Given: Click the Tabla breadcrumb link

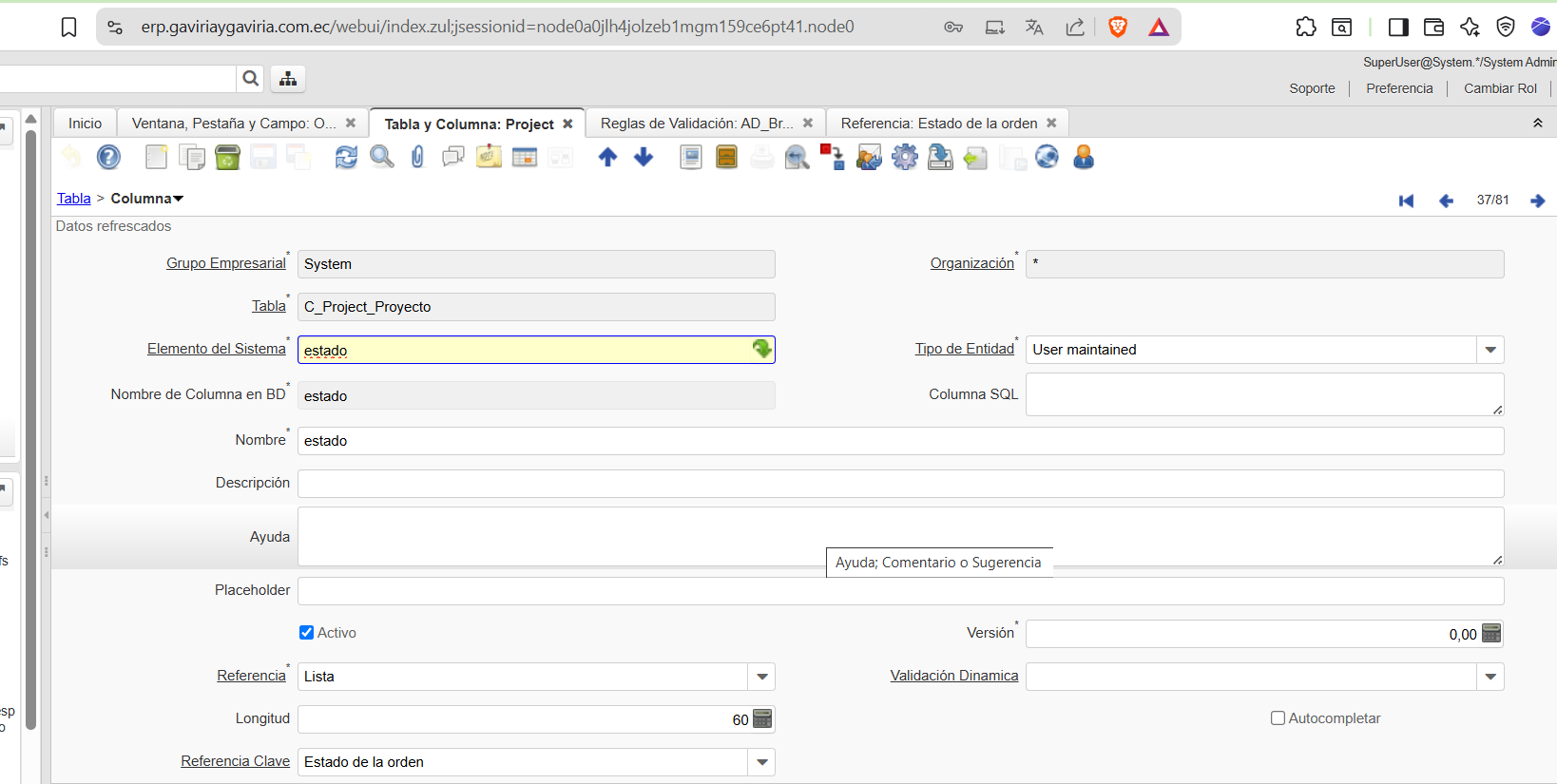Looking at the screenshot, I should [74, 199].
